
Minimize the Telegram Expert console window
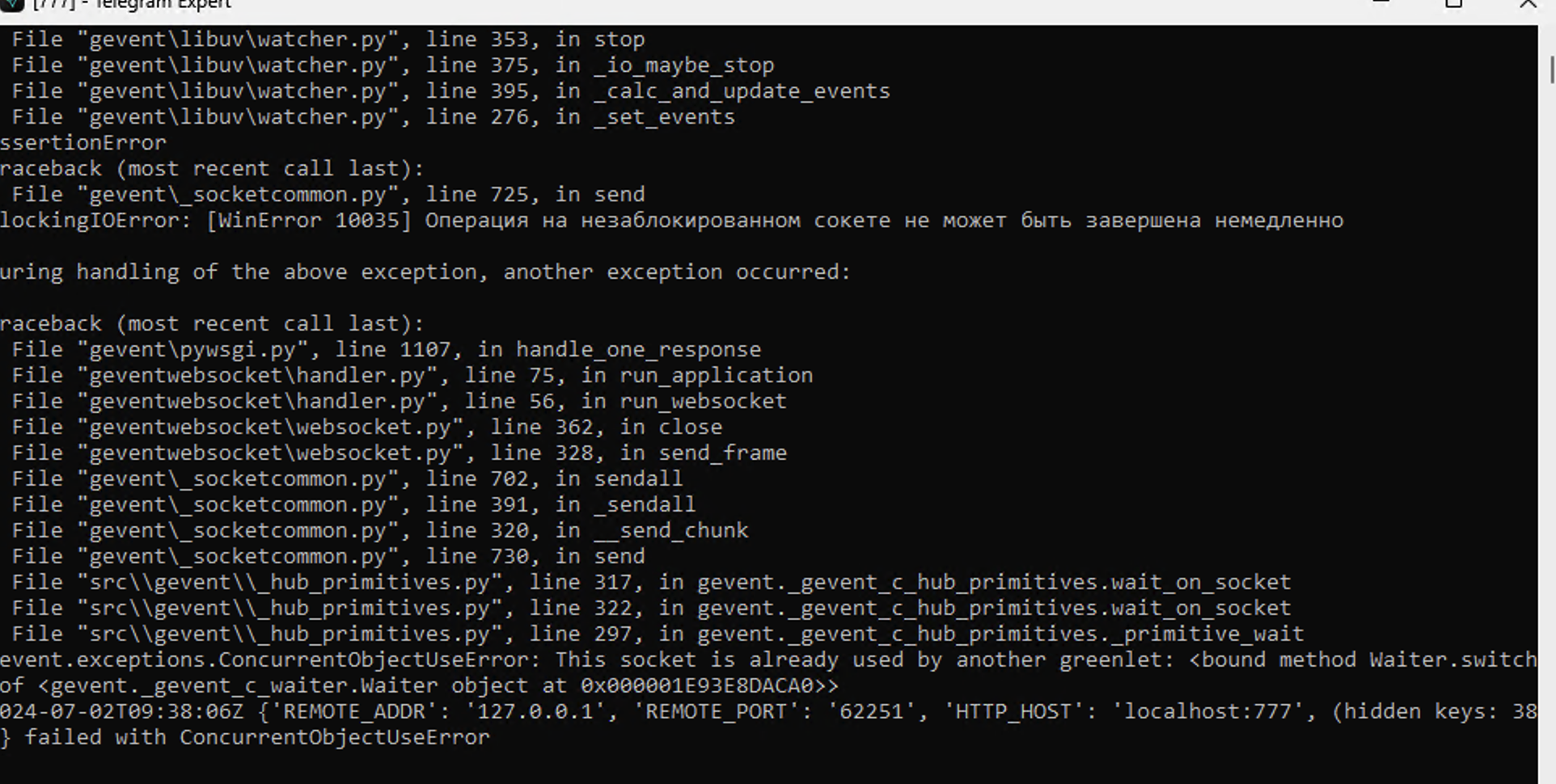pyautogui.click(x=1381, y=2)
